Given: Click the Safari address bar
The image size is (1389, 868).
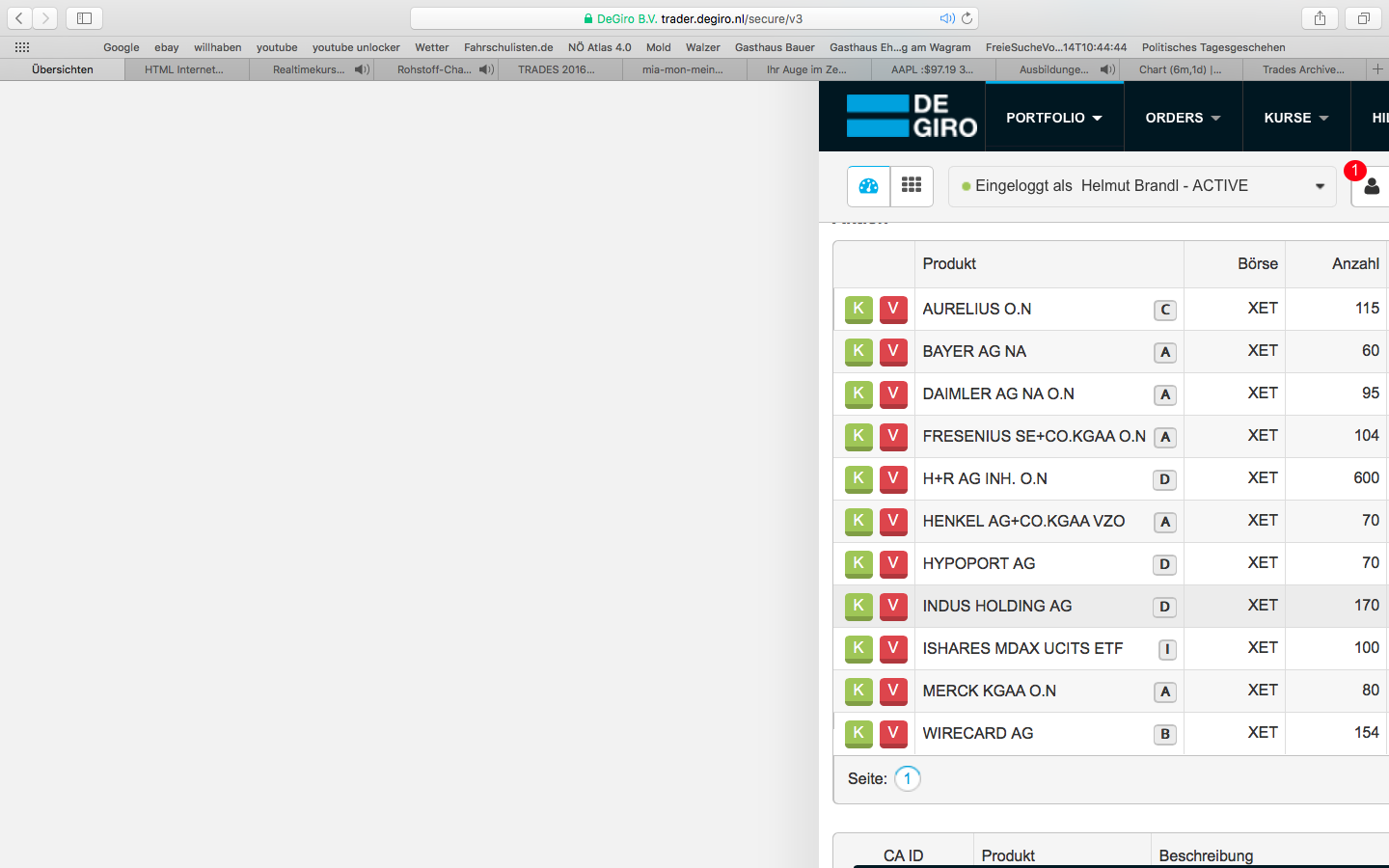Looking at the screenshot, I should [694, 18].
